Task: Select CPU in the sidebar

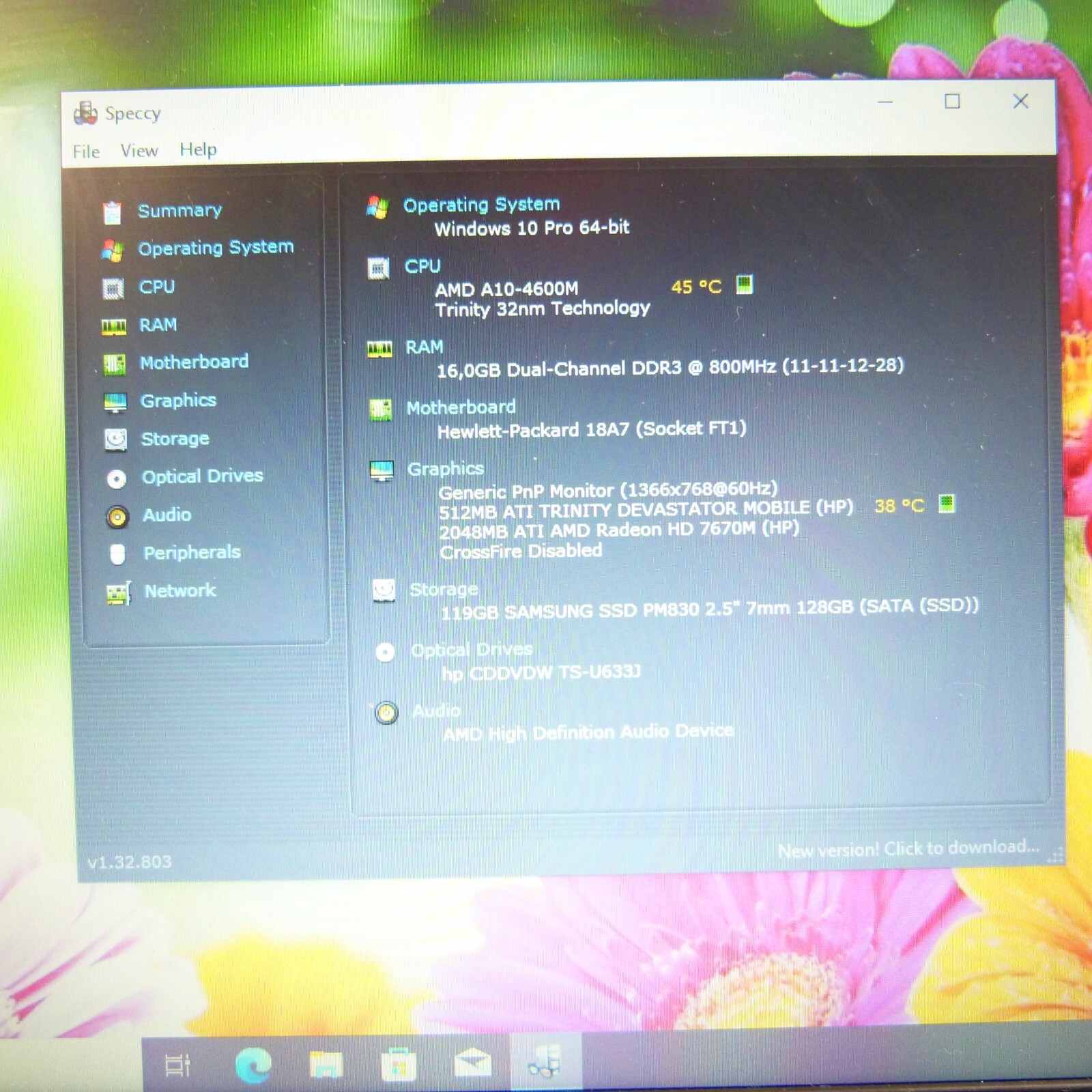Action: pos(157,287)
